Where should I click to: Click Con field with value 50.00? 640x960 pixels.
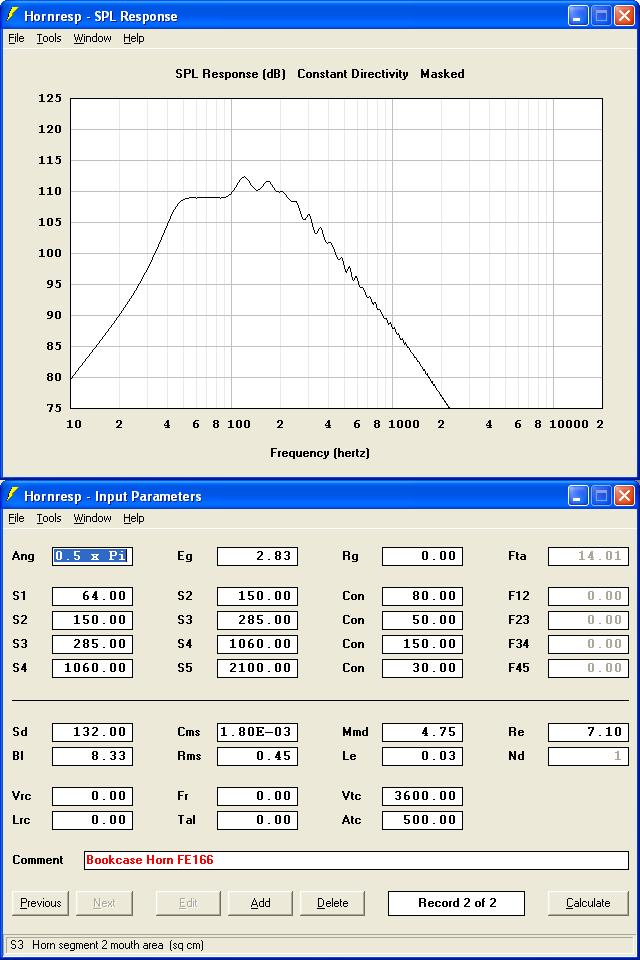click(x=423, y=620)
